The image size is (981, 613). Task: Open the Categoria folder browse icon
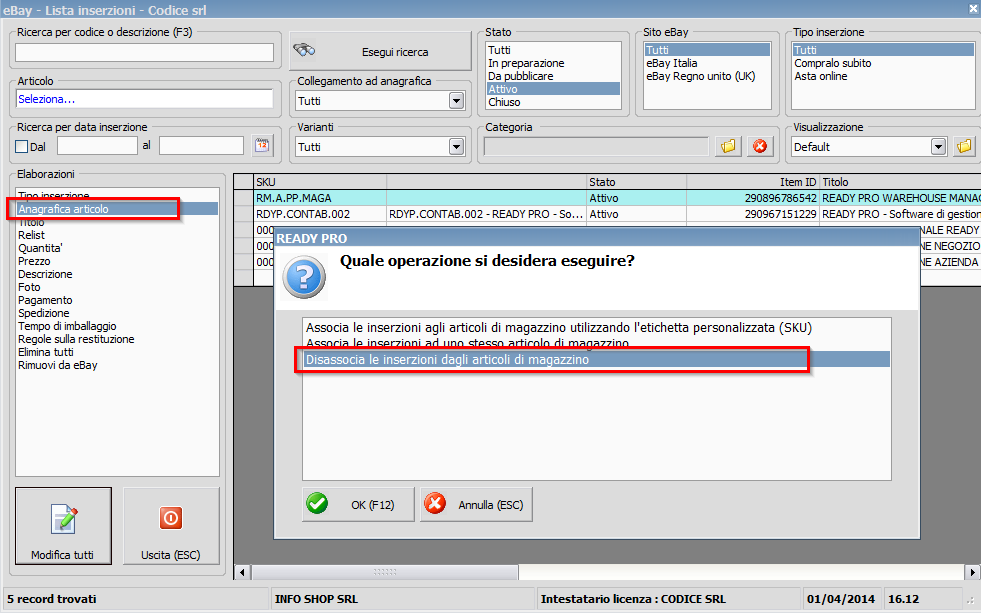[x=728, y=146]
